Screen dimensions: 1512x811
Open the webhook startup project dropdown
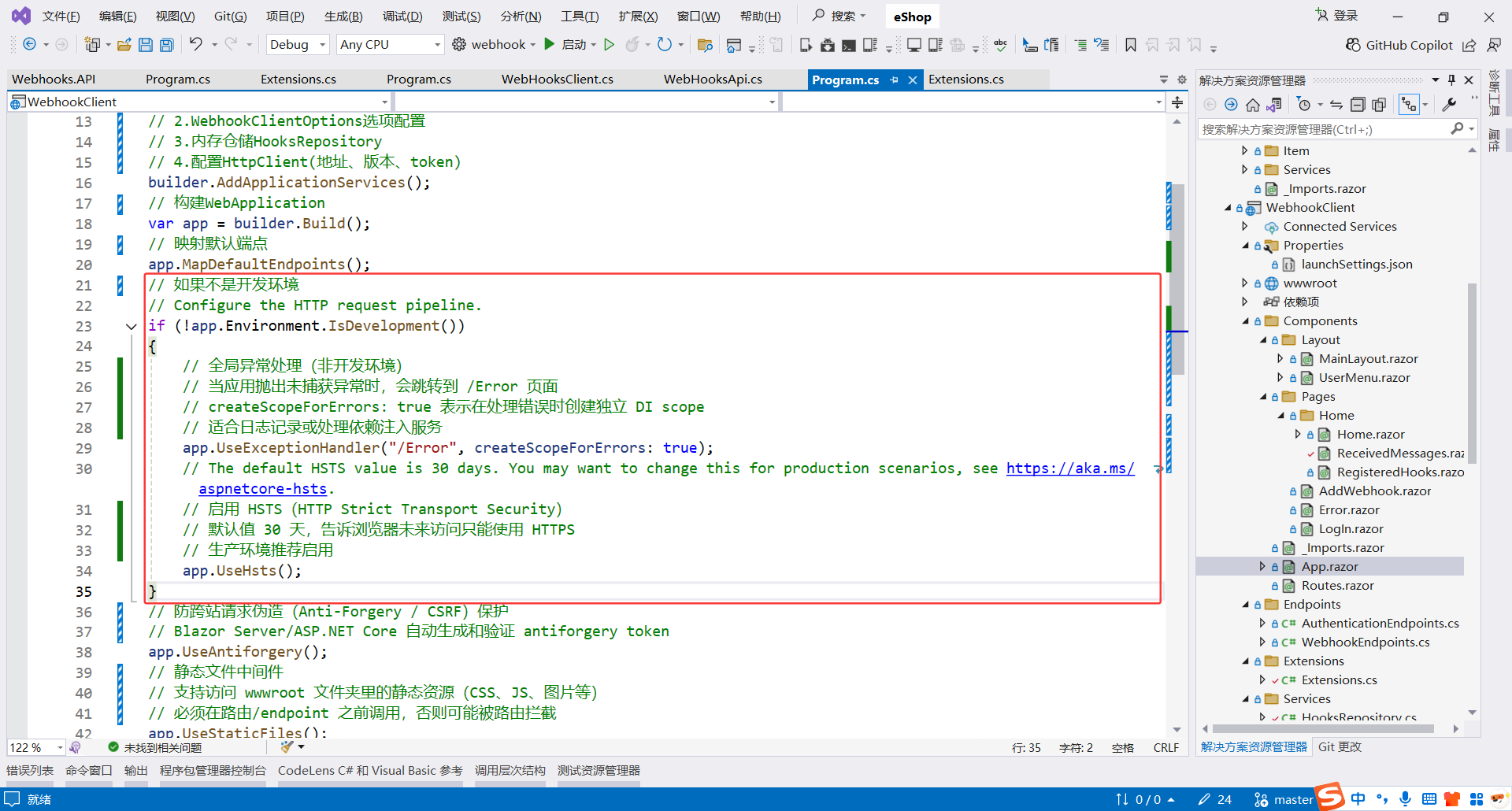pyautogui.click(x=533, y=45)
